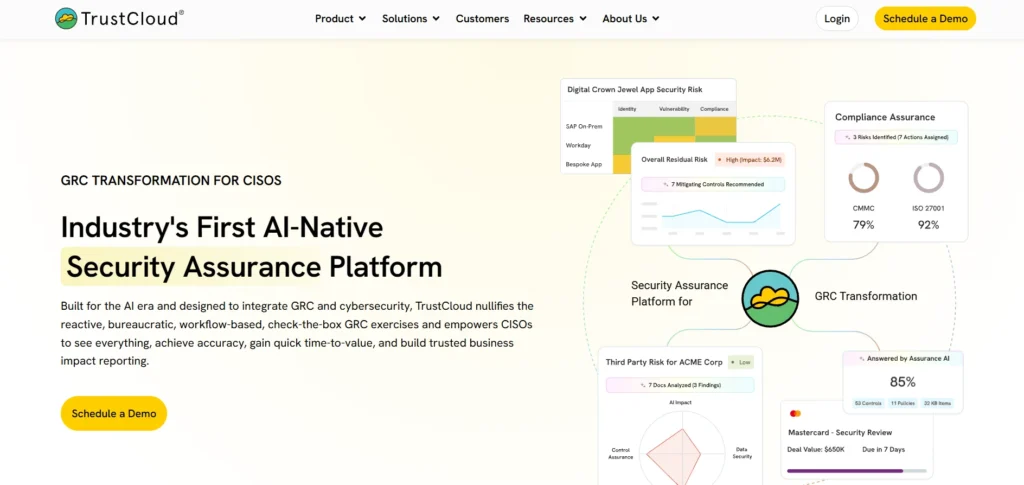This screenshot has height=485, width=1024.
Task: Click the 92% ISO 27001 value
Action: 928,225
